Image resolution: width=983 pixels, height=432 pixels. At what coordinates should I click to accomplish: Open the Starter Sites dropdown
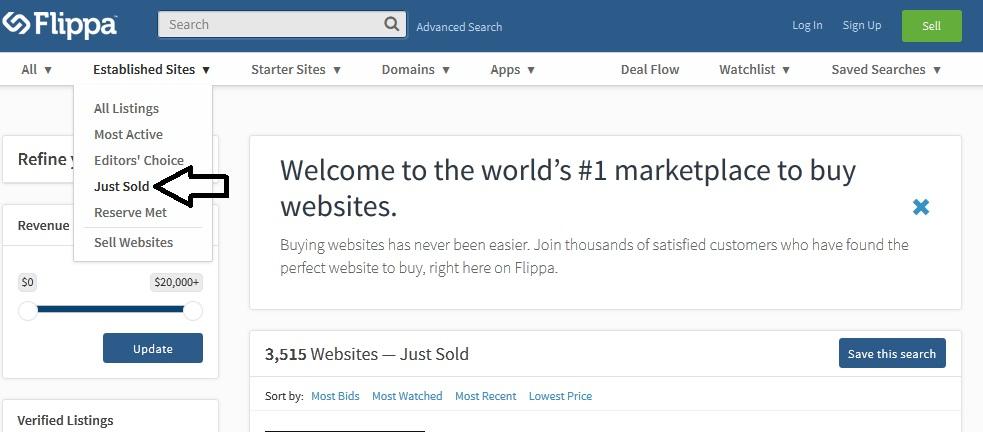(x=296, y=70)
